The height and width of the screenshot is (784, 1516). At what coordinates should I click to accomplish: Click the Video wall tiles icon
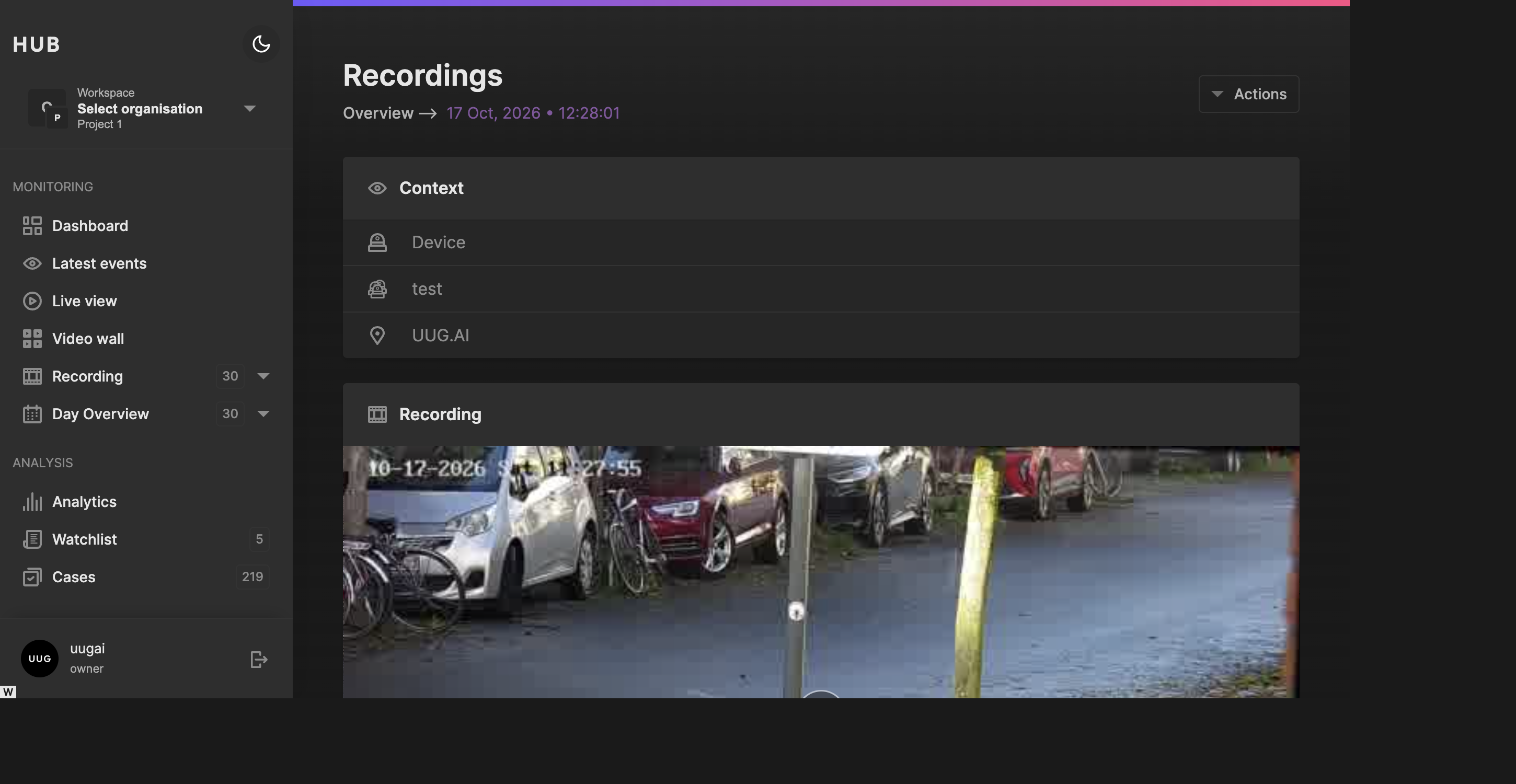pyautogui.click(x=32, y=339)
